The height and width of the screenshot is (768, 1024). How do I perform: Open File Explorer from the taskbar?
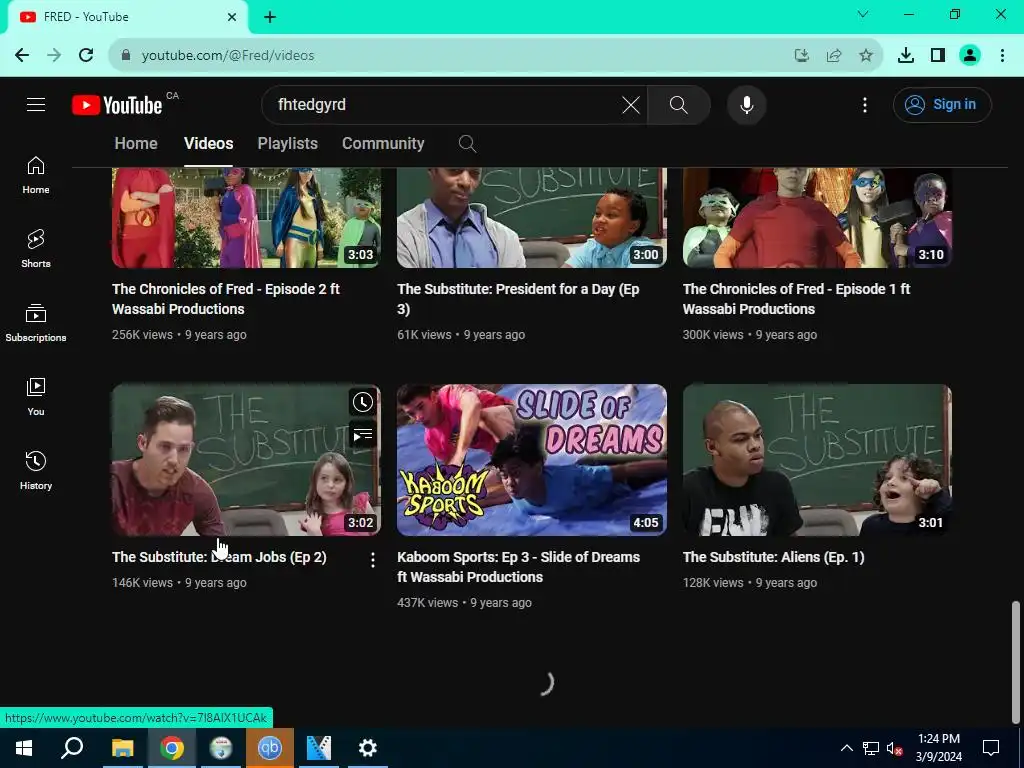pyautogui.click(x=122, y=748)
